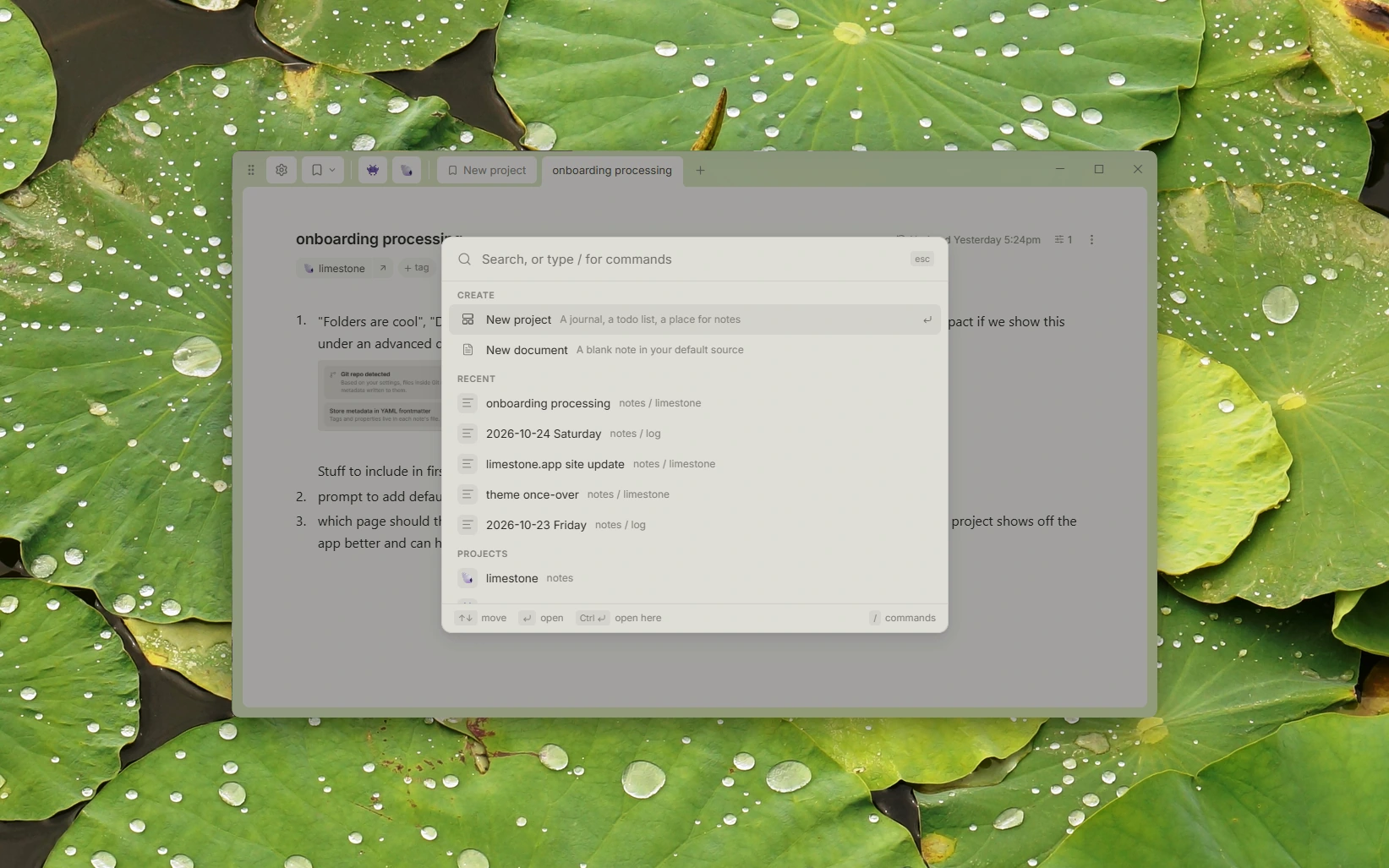The image size is (1389, 868).
Task: Click the limestone project icon in the toolbar
Action: 407,170
